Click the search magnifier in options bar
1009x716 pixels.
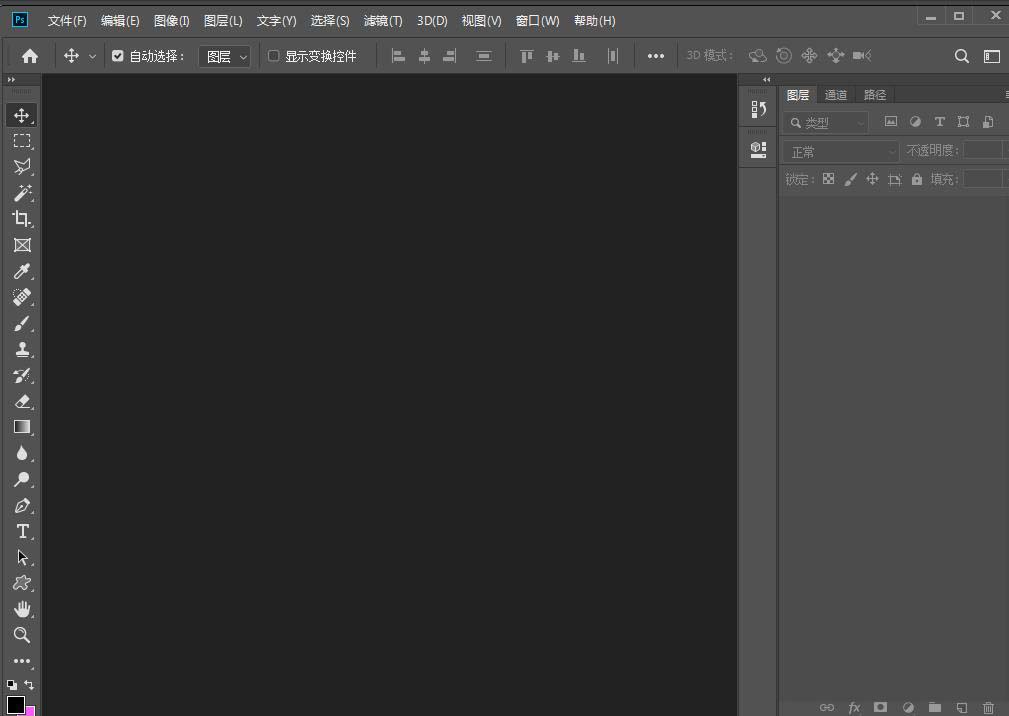click(x=961, y=56)
